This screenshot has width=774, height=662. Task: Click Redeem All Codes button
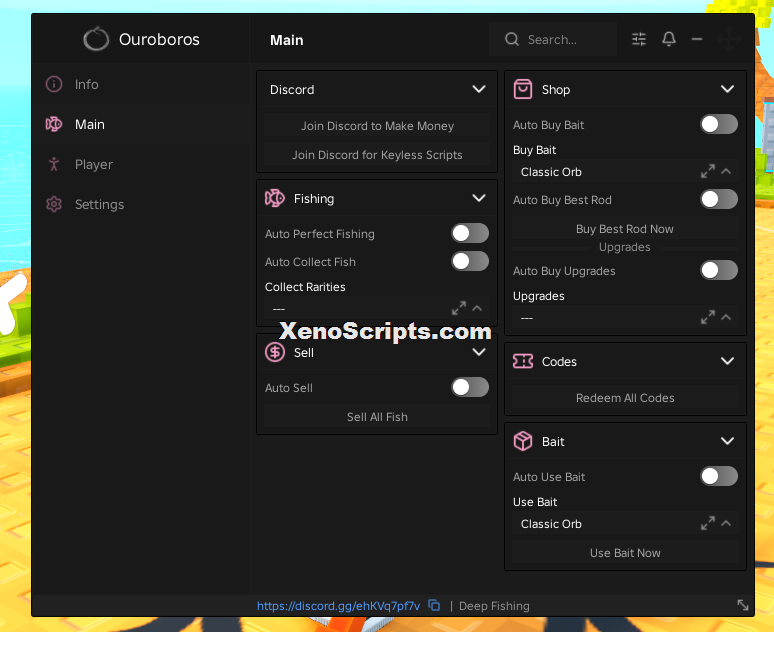(x=624, y=398)
